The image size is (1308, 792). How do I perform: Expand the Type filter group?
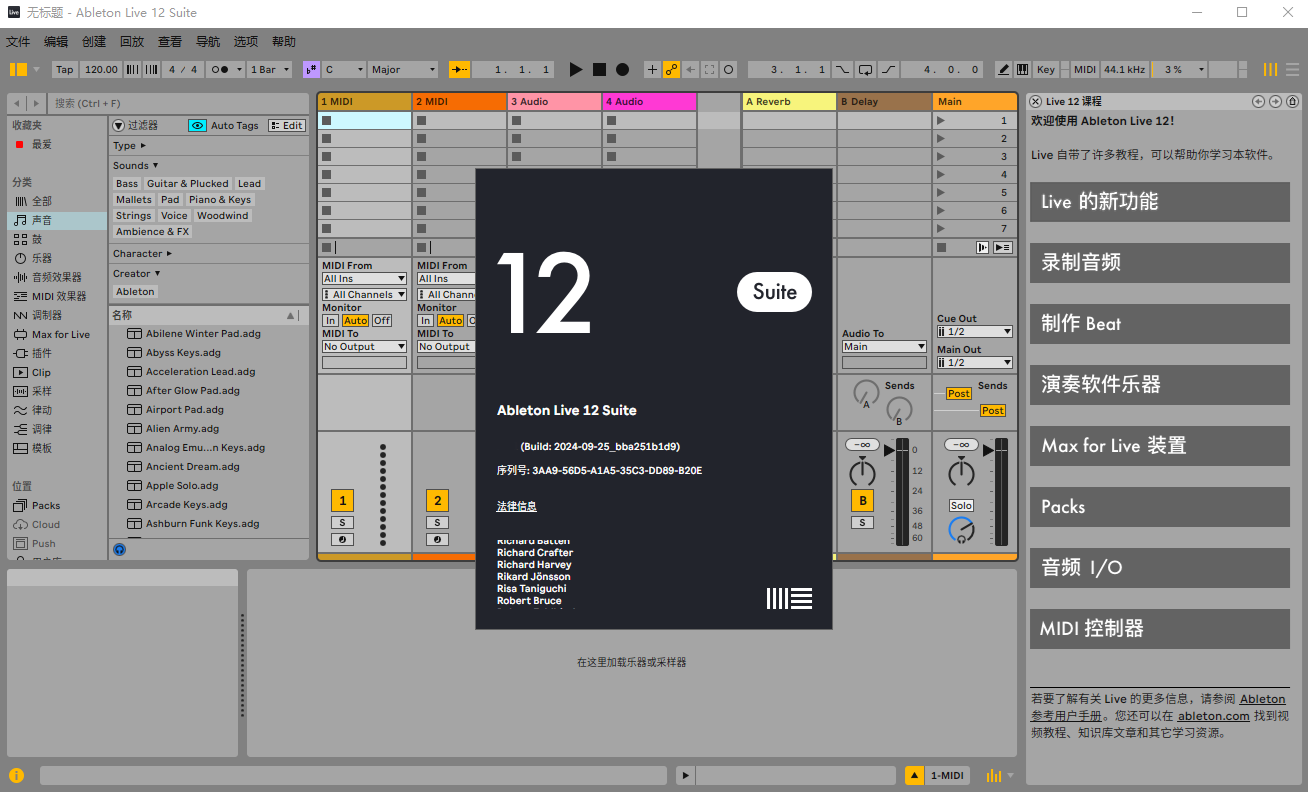click(130, 146)
